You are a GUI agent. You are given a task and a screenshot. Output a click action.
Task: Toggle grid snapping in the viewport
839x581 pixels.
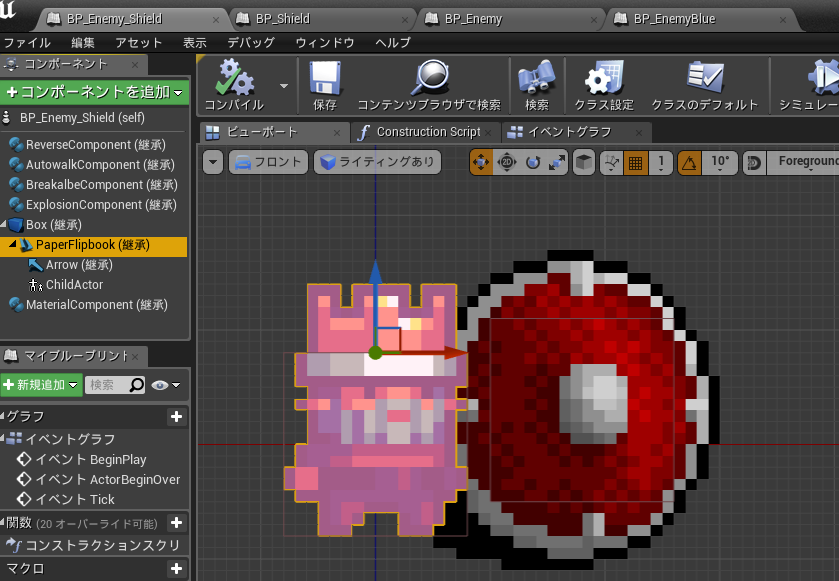tap(635, 162)
